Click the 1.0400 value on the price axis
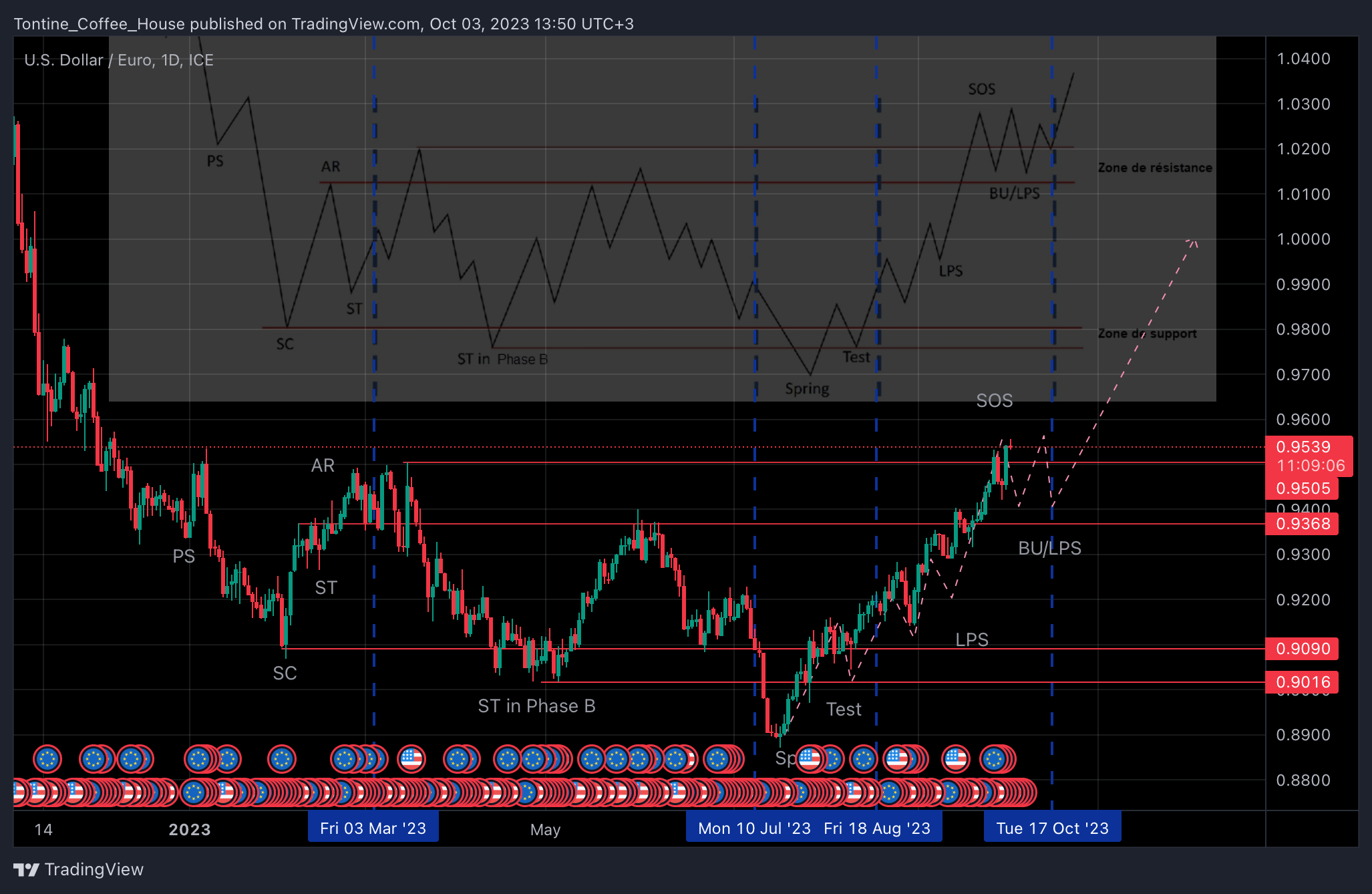 [1303, 59]
